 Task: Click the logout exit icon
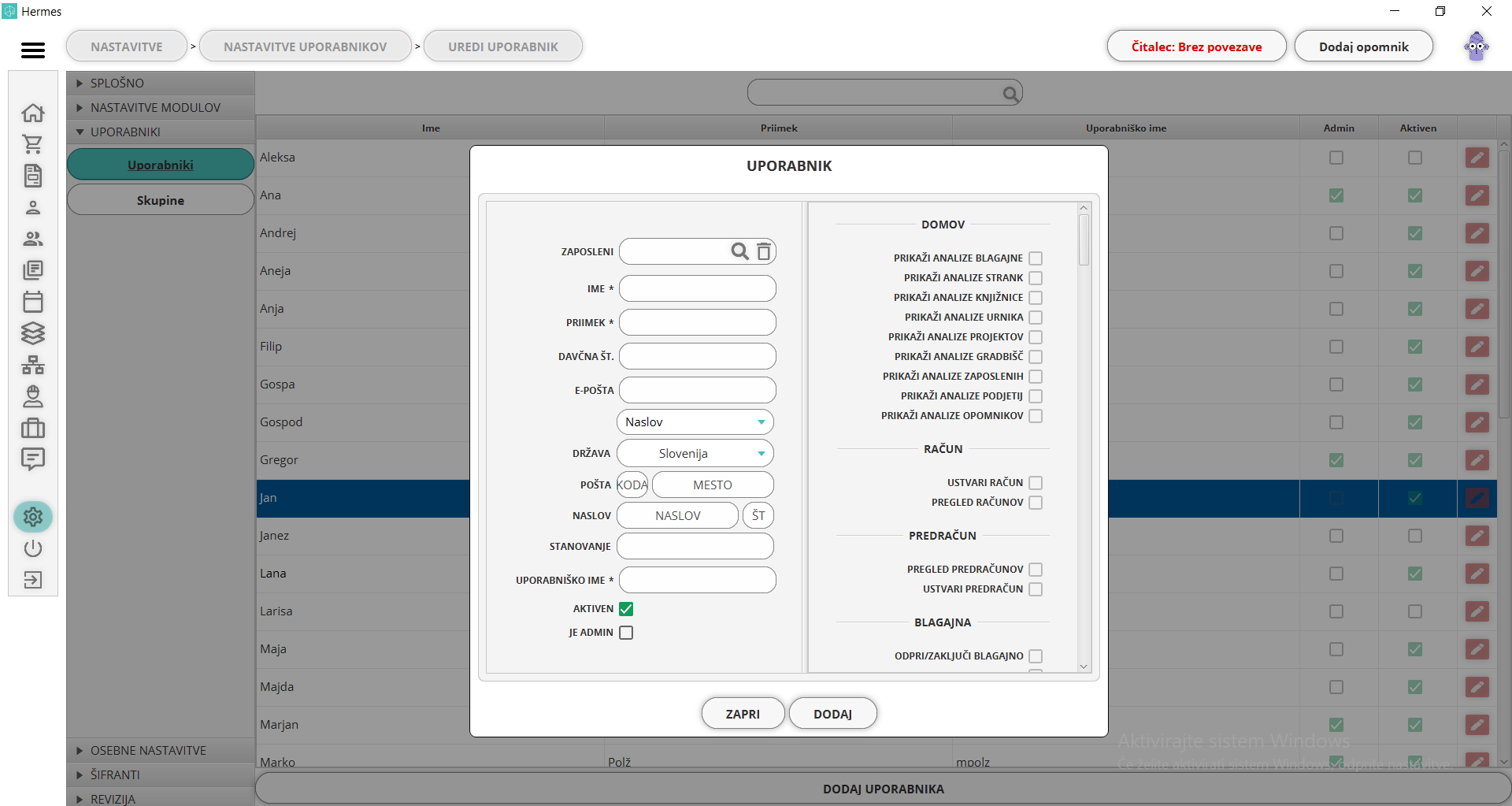(33, 580)
